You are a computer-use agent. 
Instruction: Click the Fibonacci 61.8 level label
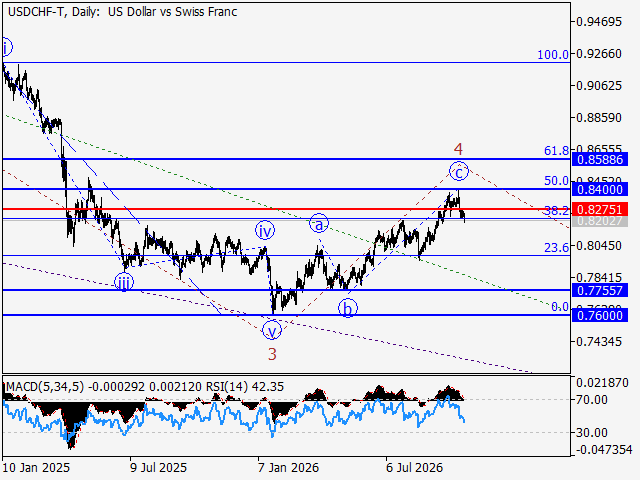pos(556,151)
